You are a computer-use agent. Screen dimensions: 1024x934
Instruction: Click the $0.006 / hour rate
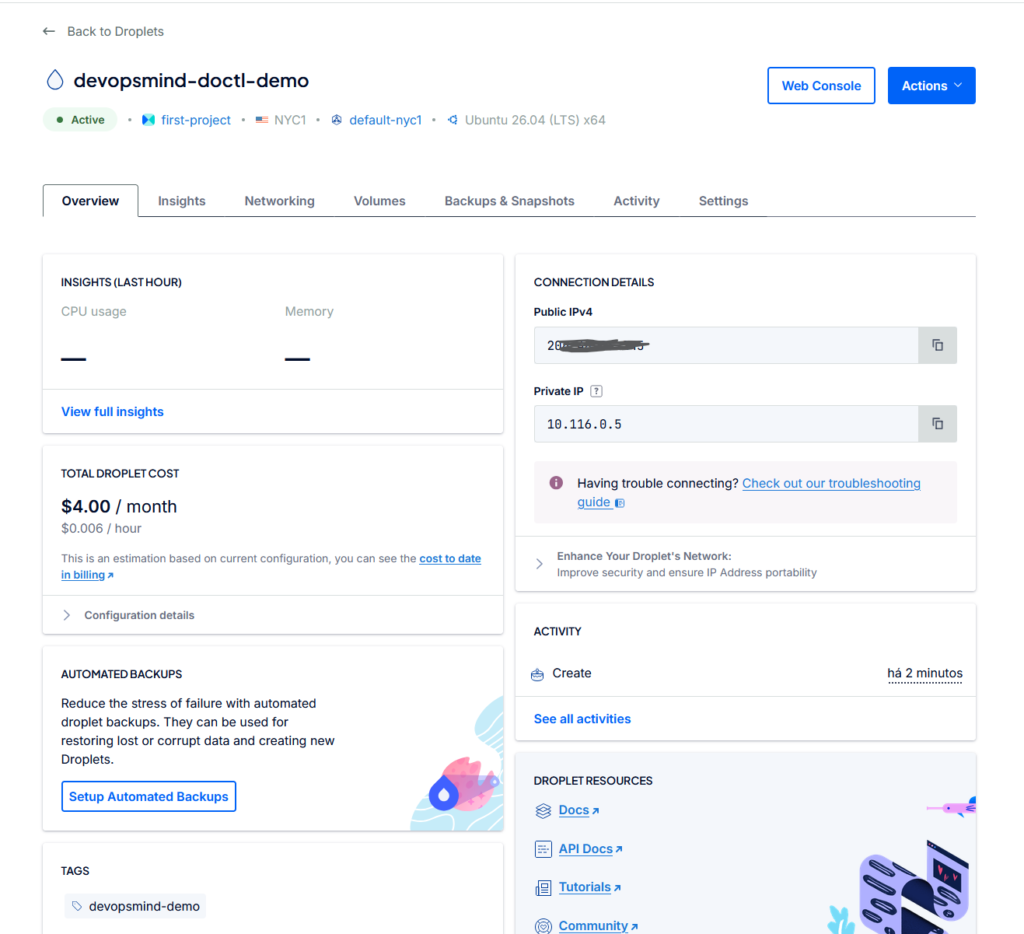click(101, 528)
